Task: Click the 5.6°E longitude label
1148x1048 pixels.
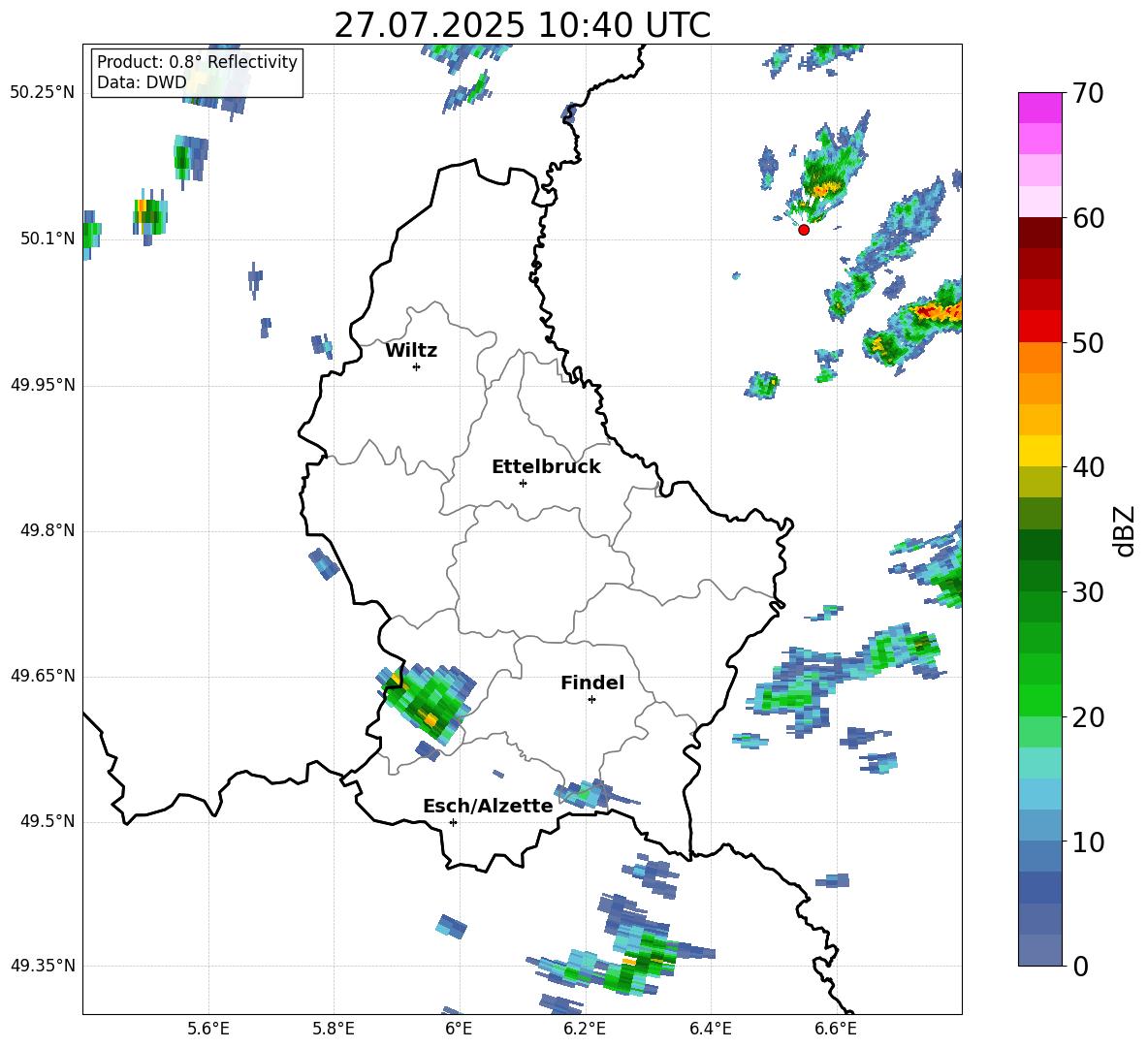Action: click(207, 1029)
